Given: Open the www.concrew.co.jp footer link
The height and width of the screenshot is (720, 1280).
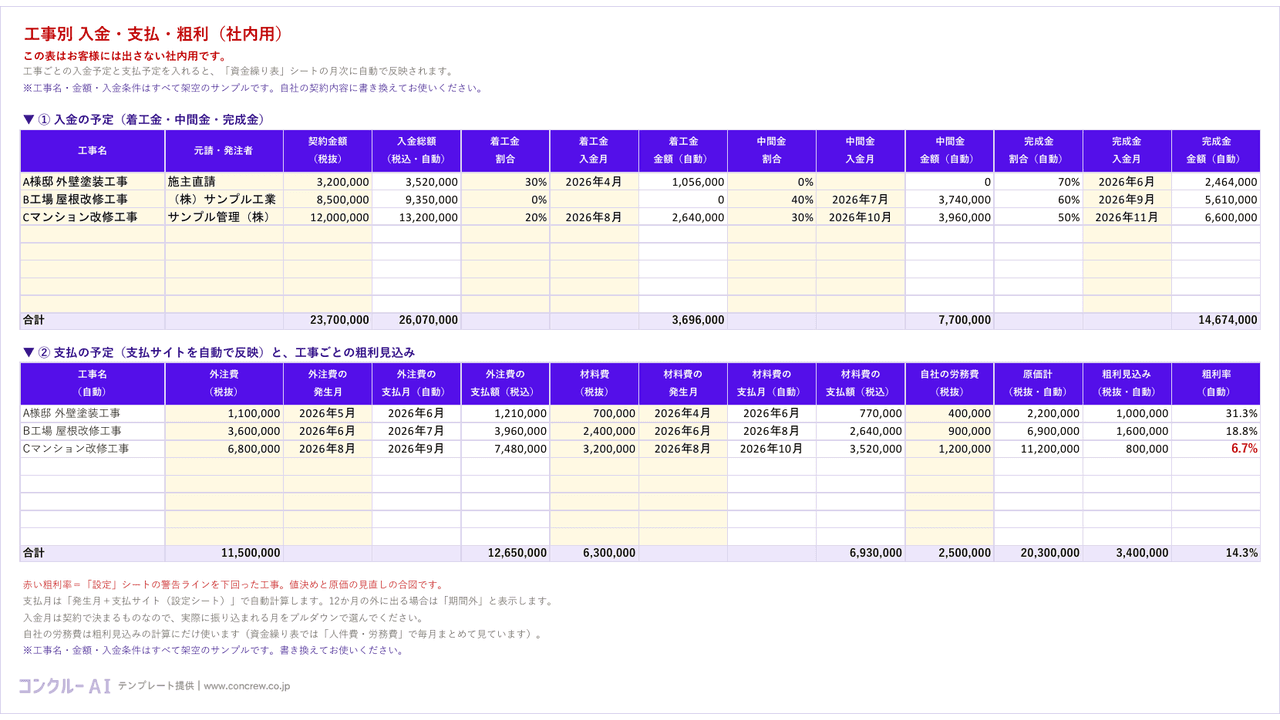Looking at the screenshot, I should point(247,686).
